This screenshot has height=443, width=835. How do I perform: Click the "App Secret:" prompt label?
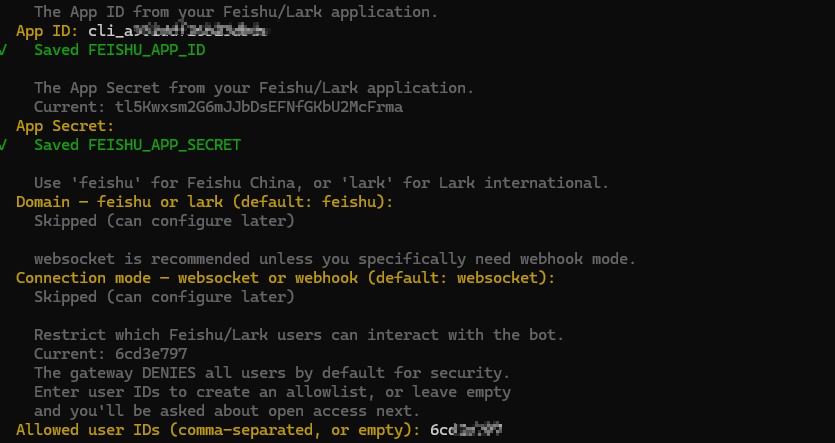pos(65,126)
